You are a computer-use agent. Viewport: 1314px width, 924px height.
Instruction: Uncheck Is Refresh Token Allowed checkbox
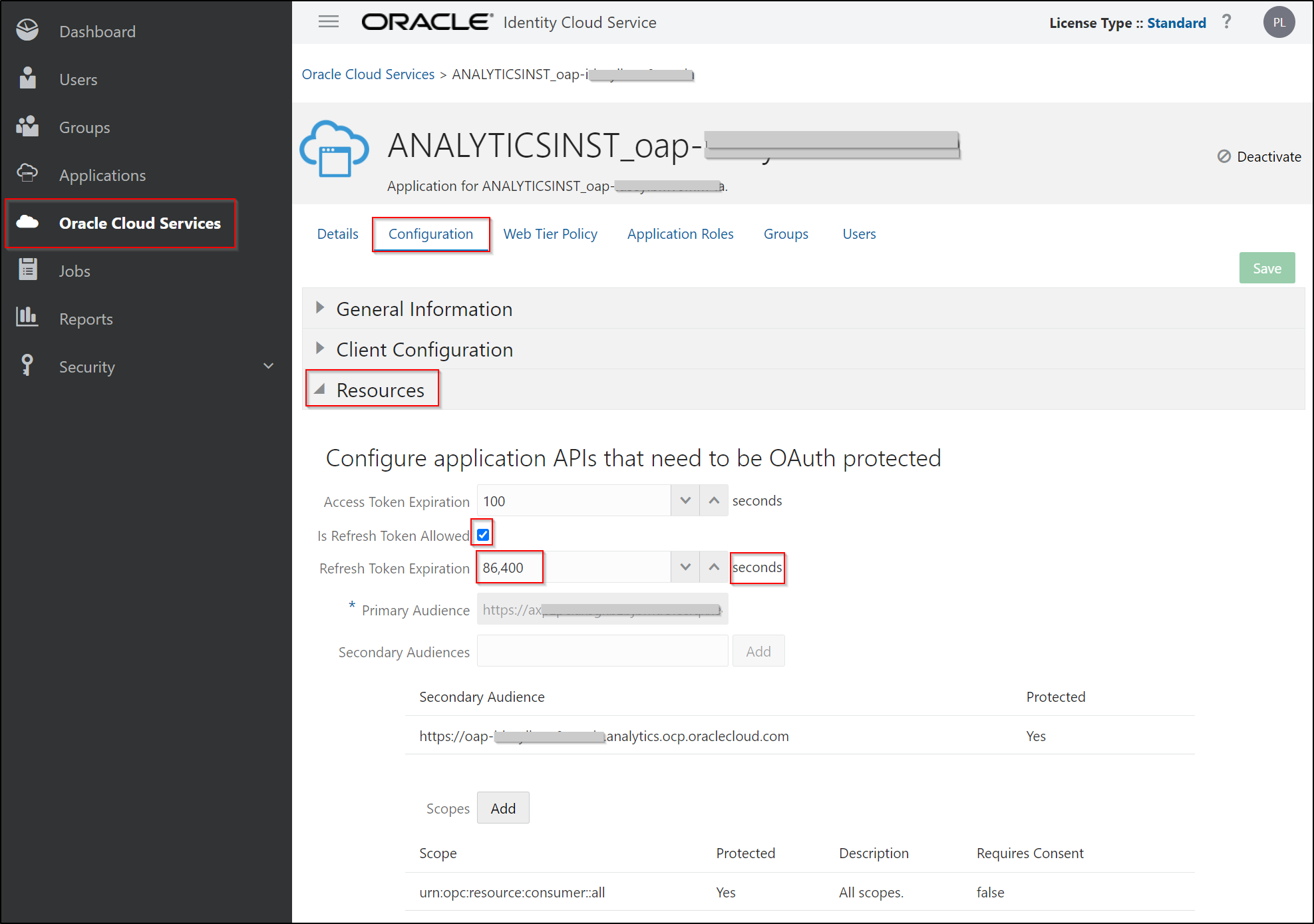483,535
